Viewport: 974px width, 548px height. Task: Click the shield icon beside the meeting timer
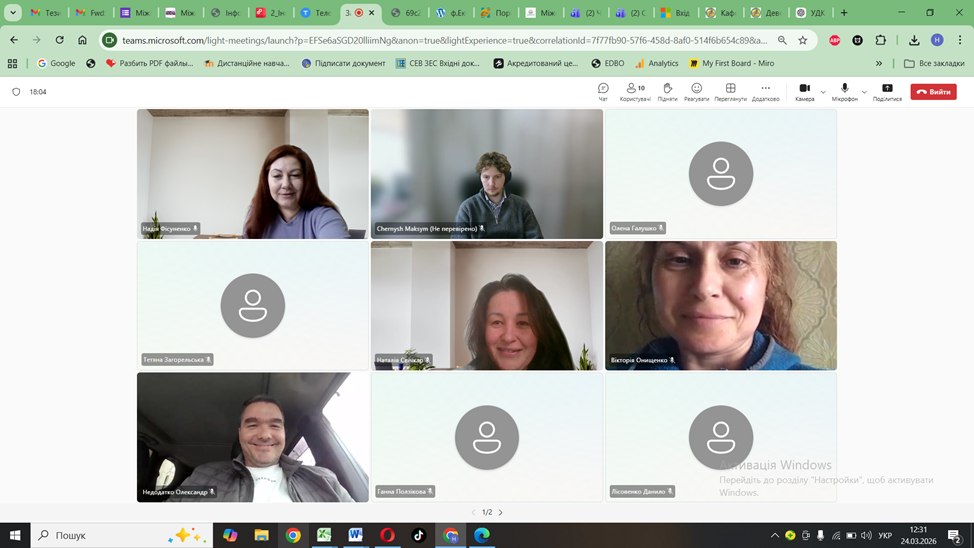click(x=16, y=92)
